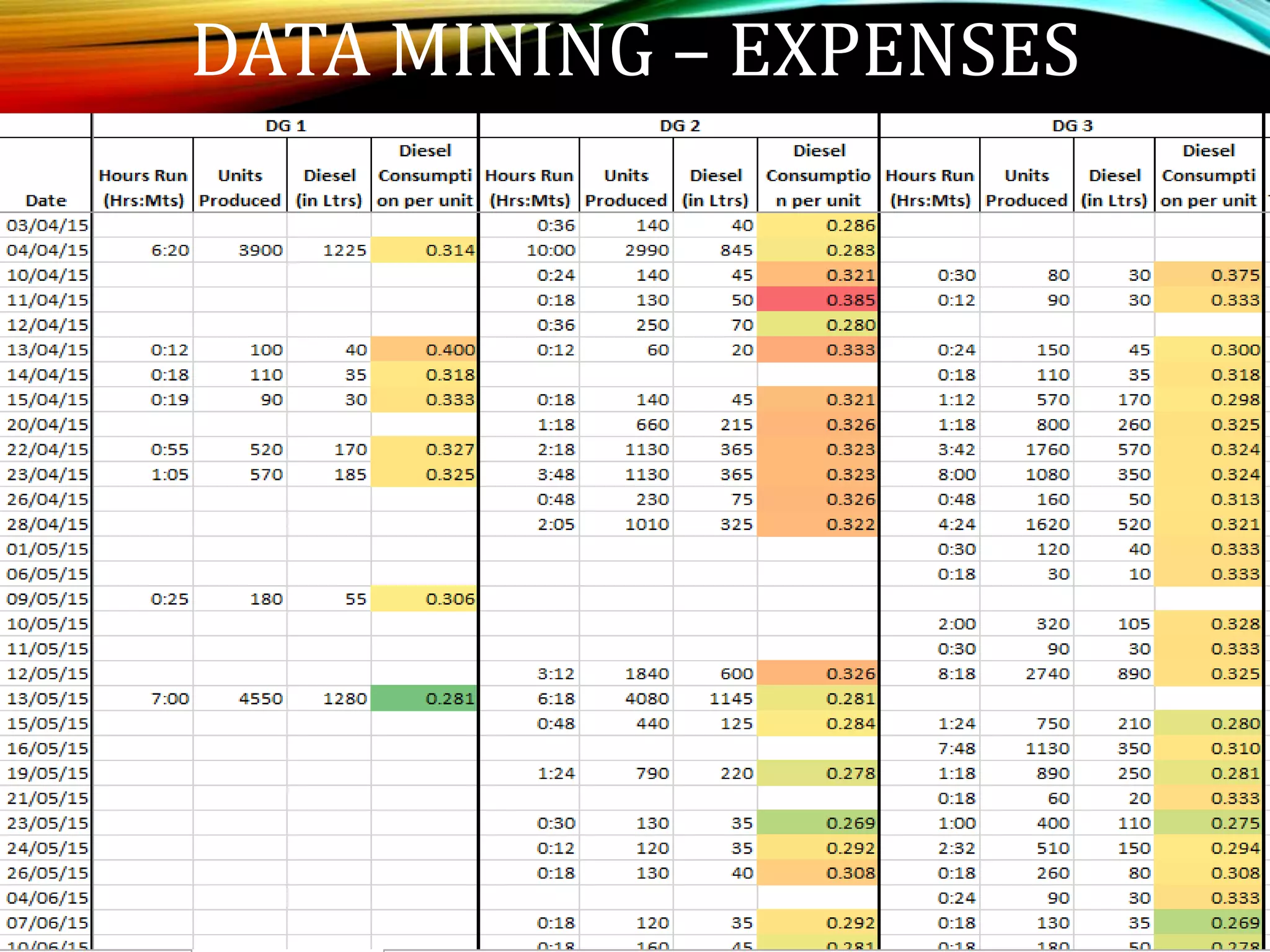Click the 2740 units produced cell
Viewport: 1270px width, 952px height.
pos(1047,674)
